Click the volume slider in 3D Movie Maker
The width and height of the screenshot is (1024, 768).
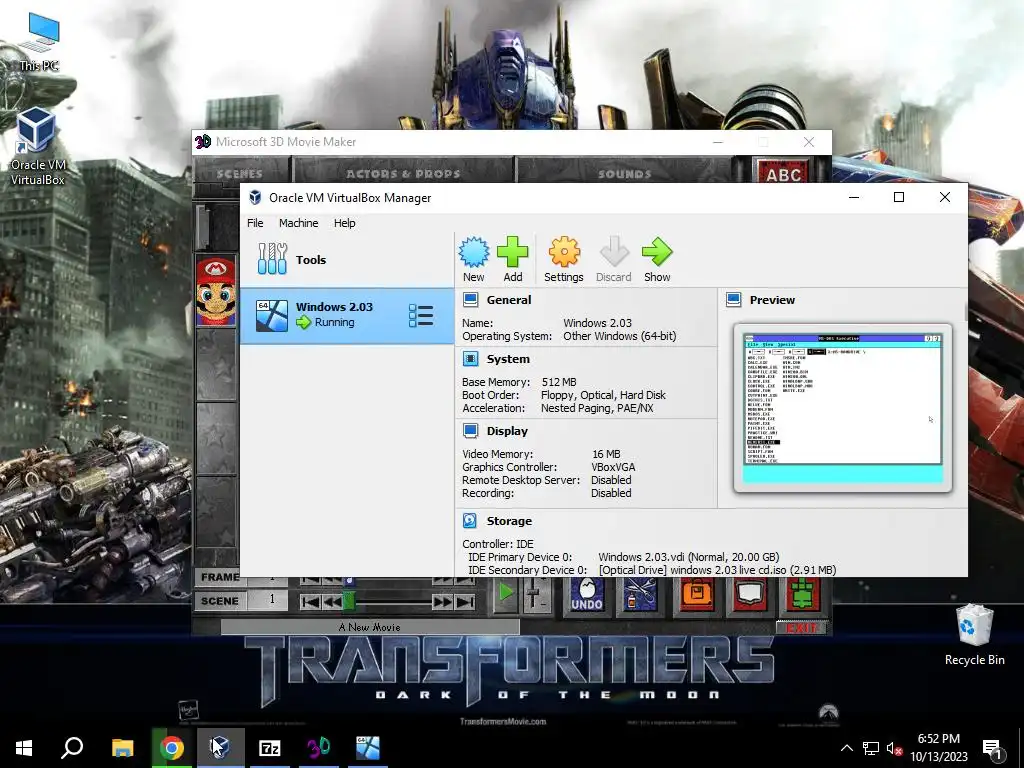[536, 593]
